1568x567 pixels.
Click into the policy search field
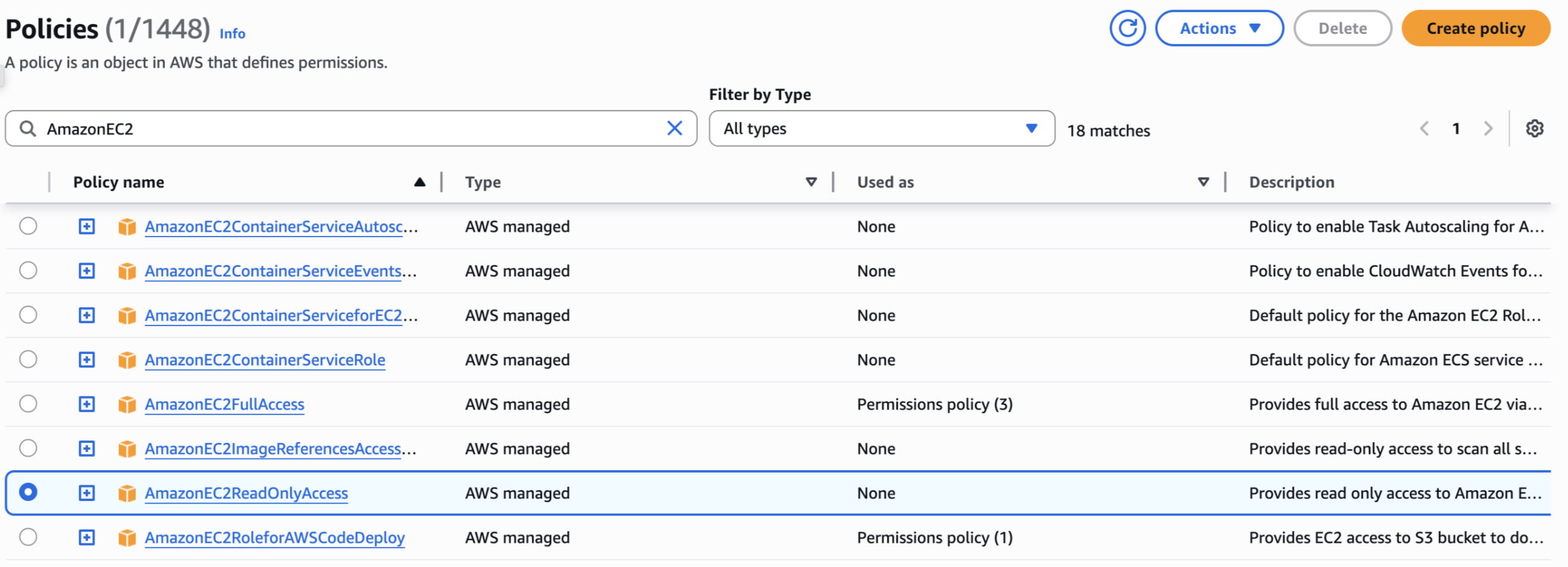[353, 128]
